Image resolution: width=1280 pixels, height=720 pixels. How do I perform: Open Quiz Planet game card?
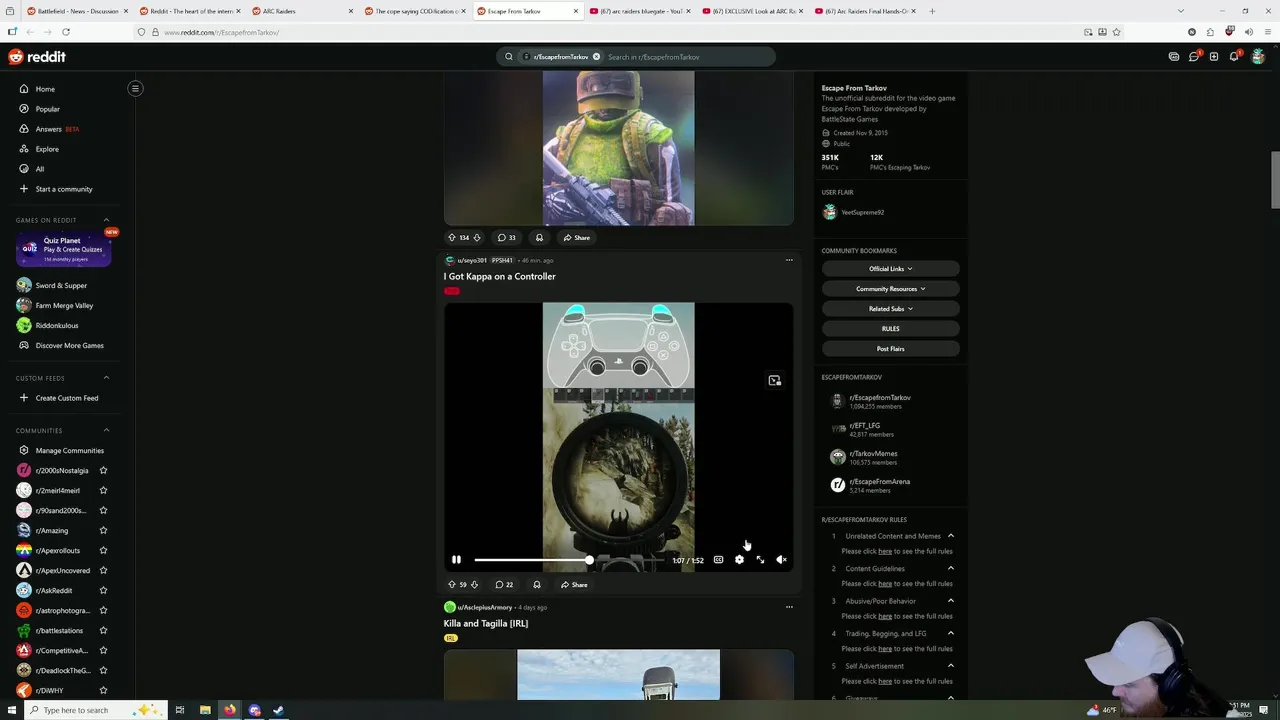pyautogui.click(x=64, y=250)
